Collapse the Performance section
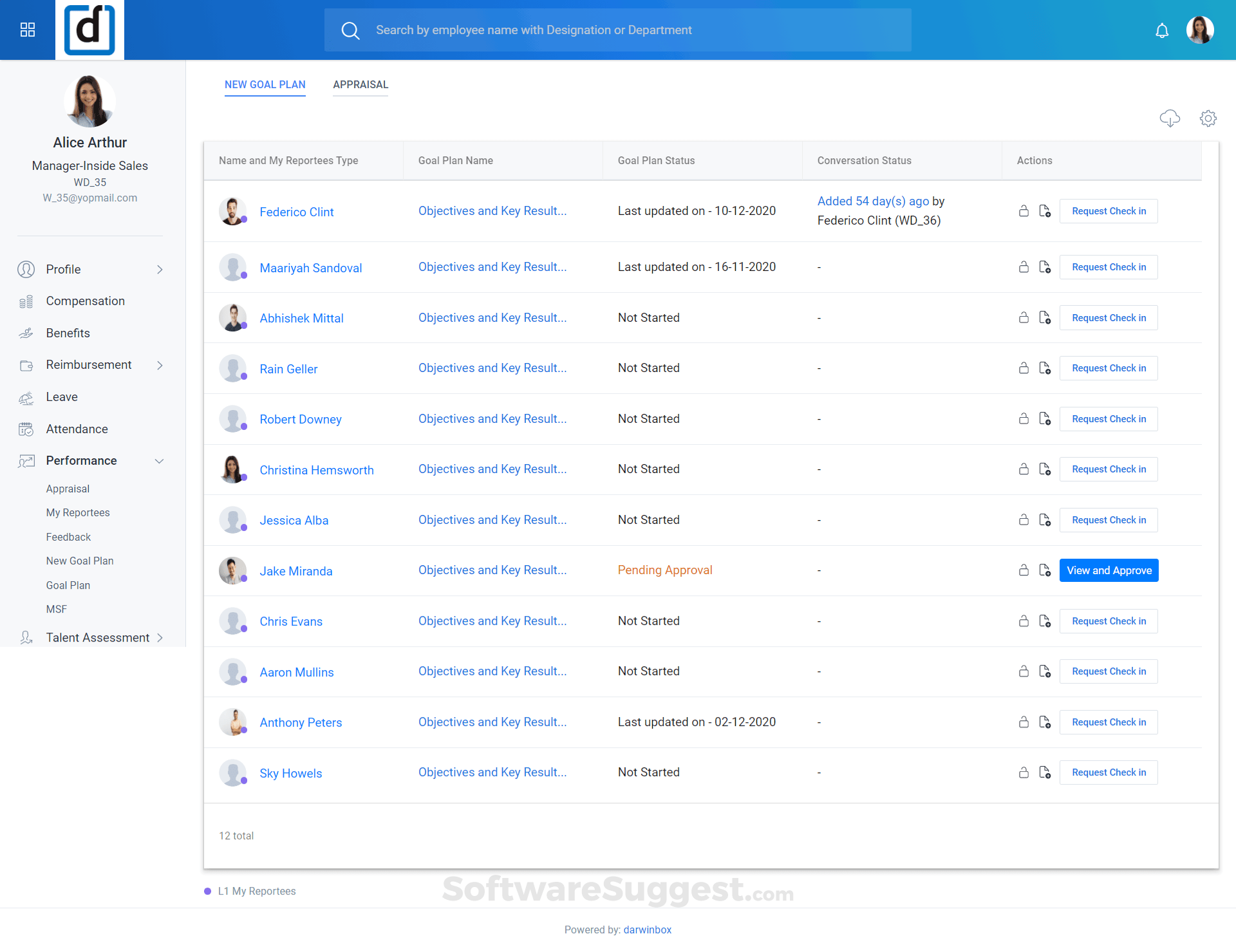This screenshot has height=952, width=1236. (160, 460)
